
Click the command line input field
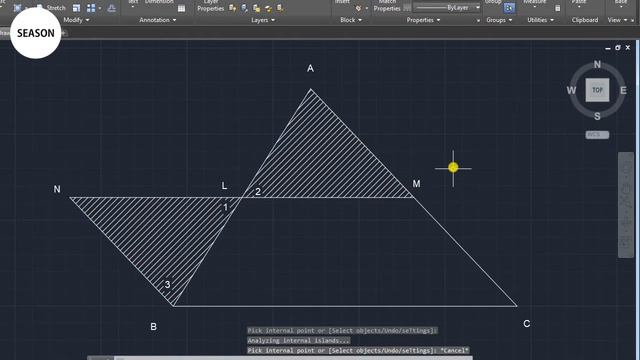(292, 358)
